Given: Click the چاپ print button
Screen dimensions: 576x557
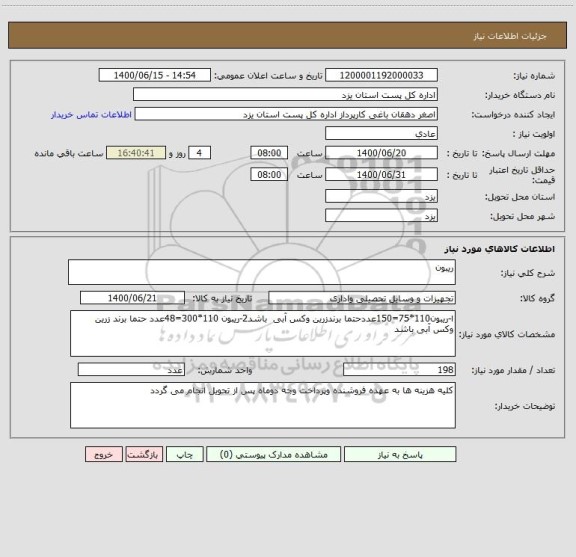Looking at the screenshot, I should click(184, 454).
